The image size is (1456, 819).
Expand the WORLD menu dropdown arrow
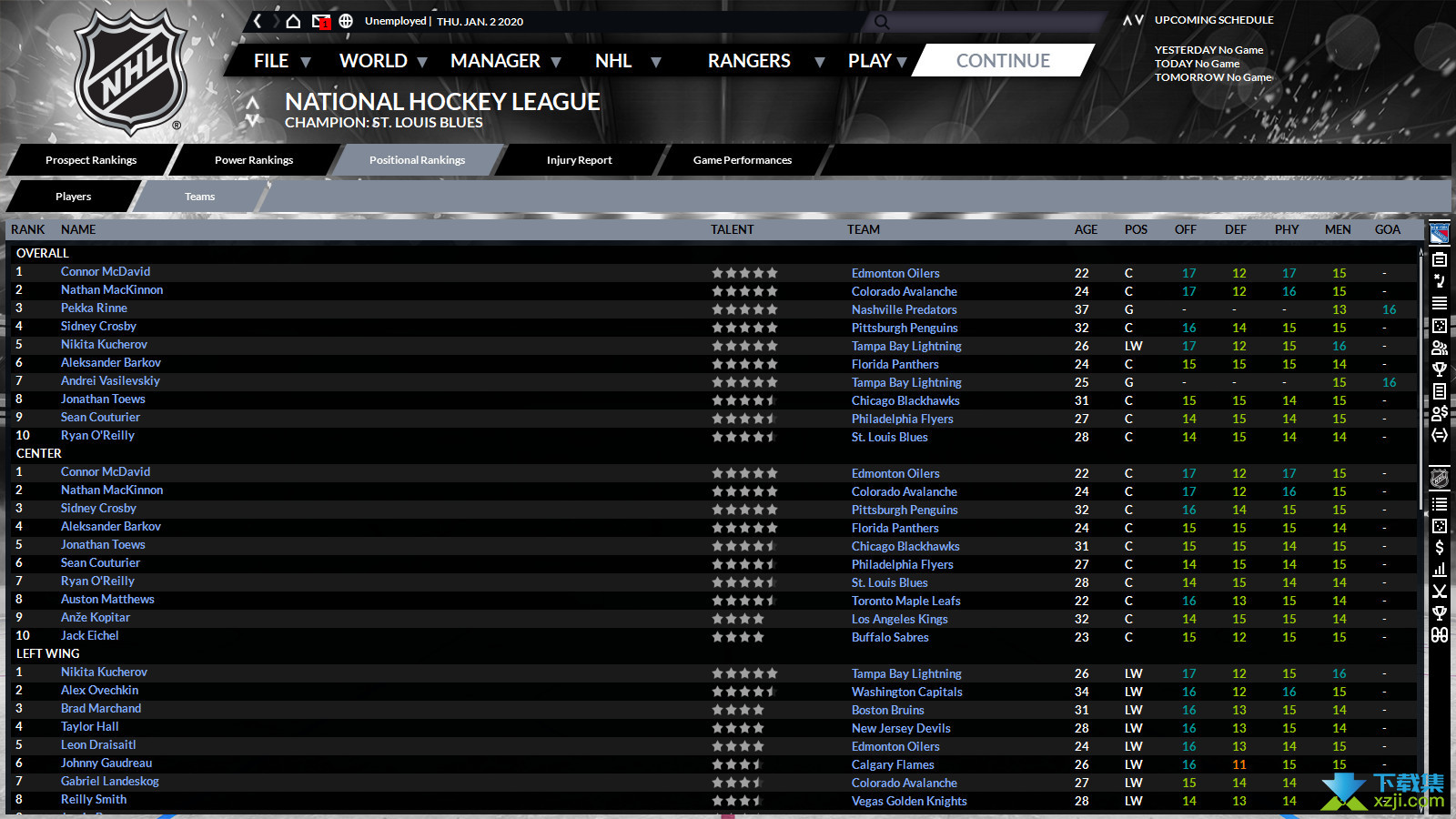[421, 62]
